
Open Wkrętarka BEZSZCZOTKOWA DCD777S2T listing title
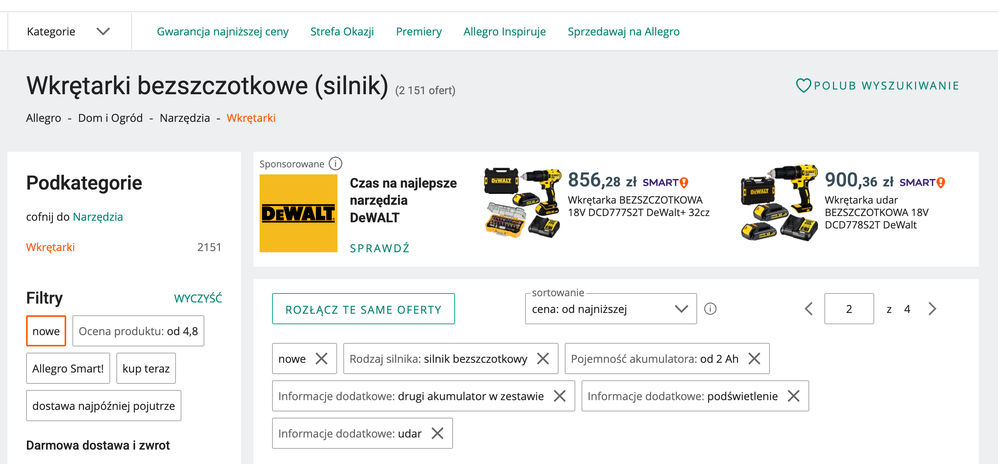click(x=638, y=206)
